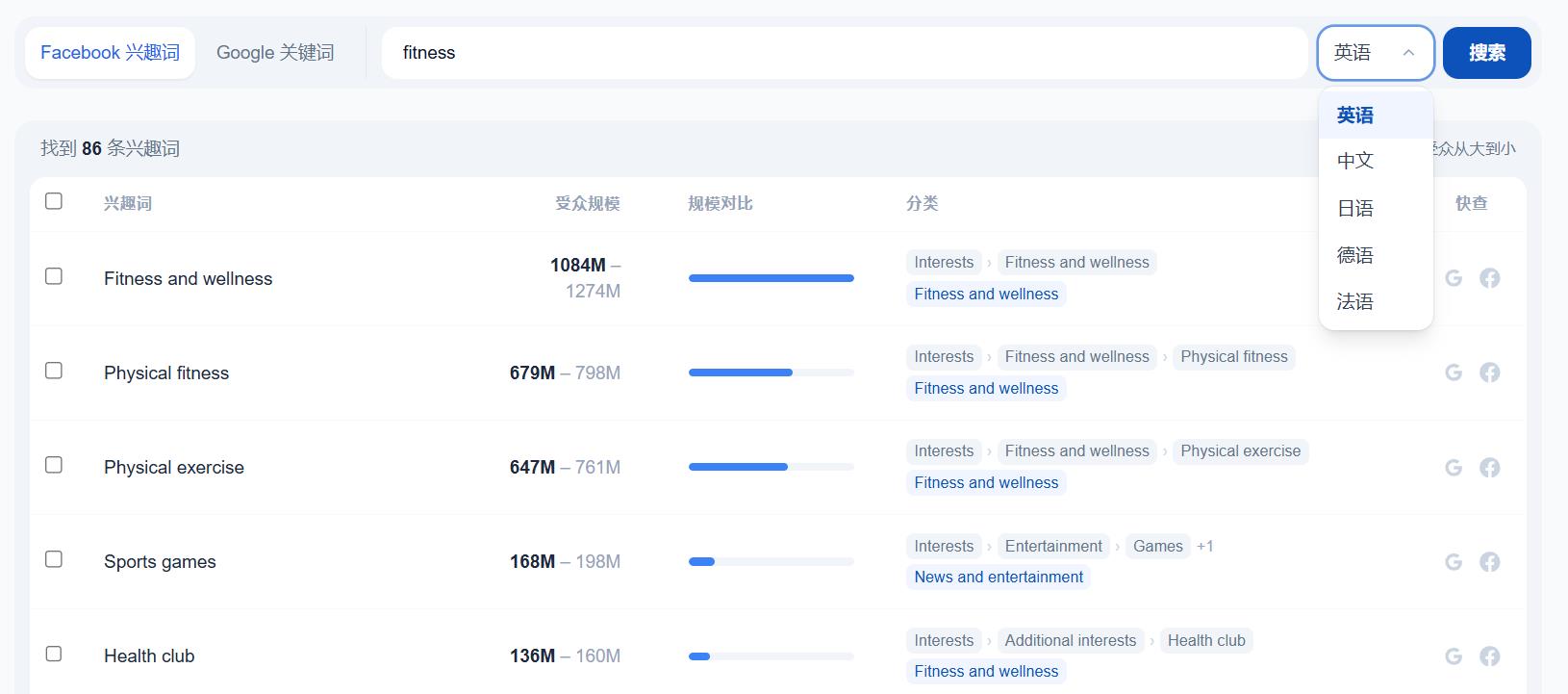Click the 168M – 198M audience size

coord(565,561)
